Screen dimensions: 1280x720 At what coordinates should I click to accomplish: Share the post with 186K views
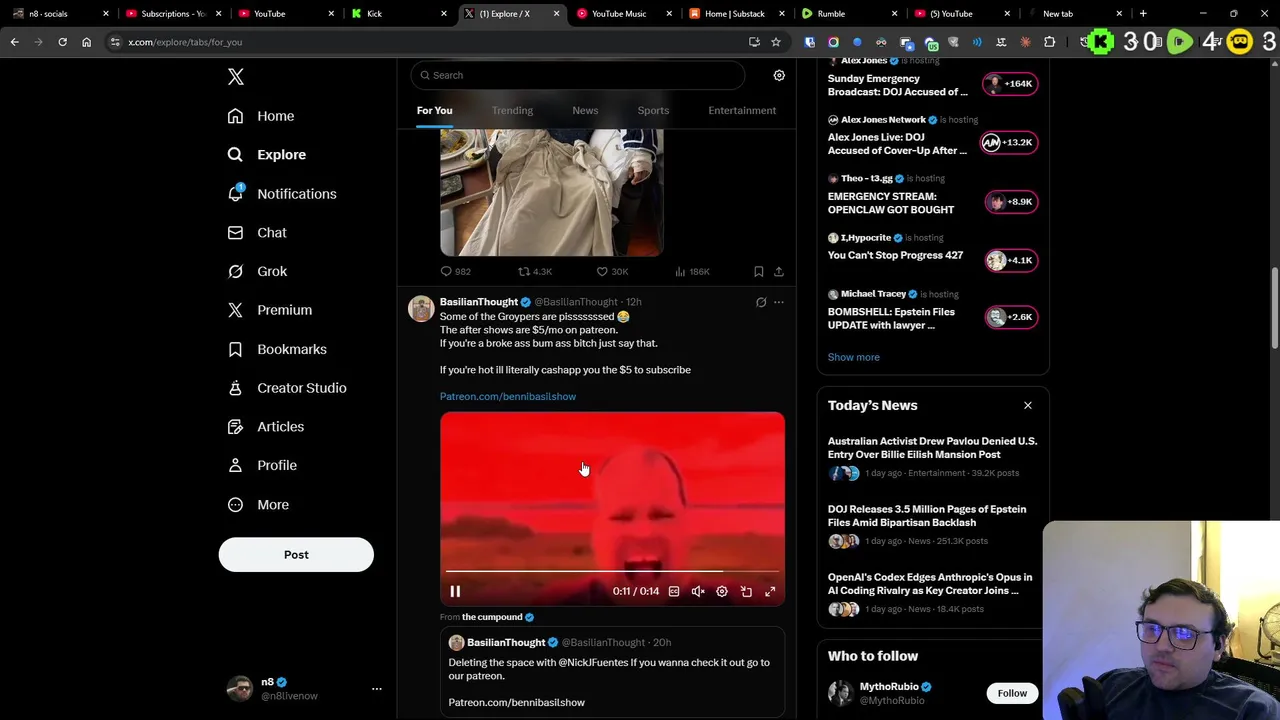click(x=779, y=271)
